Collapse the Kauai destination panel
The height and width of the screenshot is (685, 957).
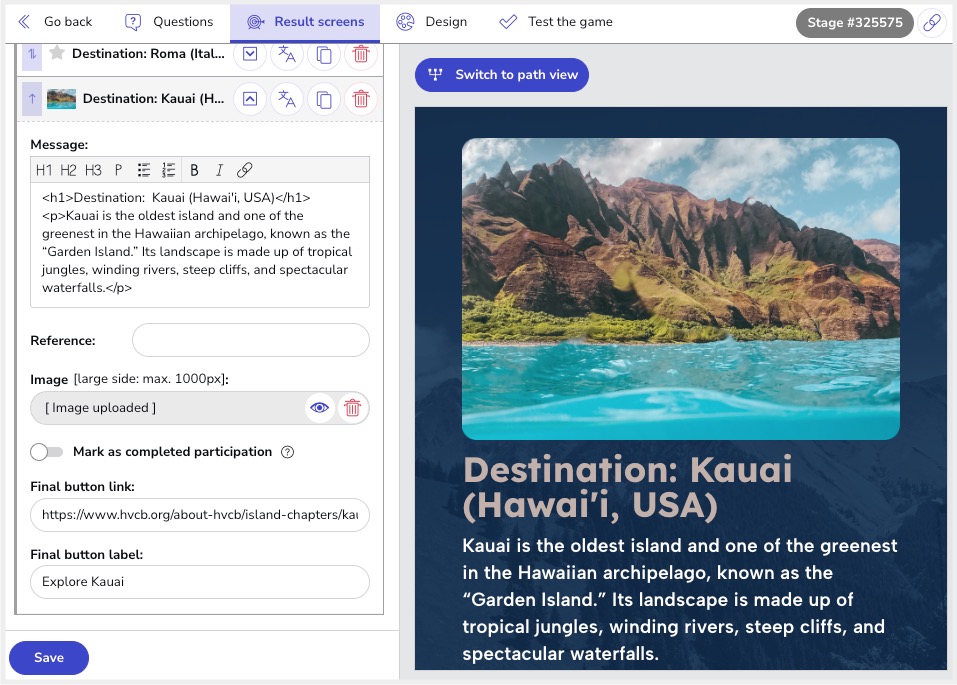point(250,99)
